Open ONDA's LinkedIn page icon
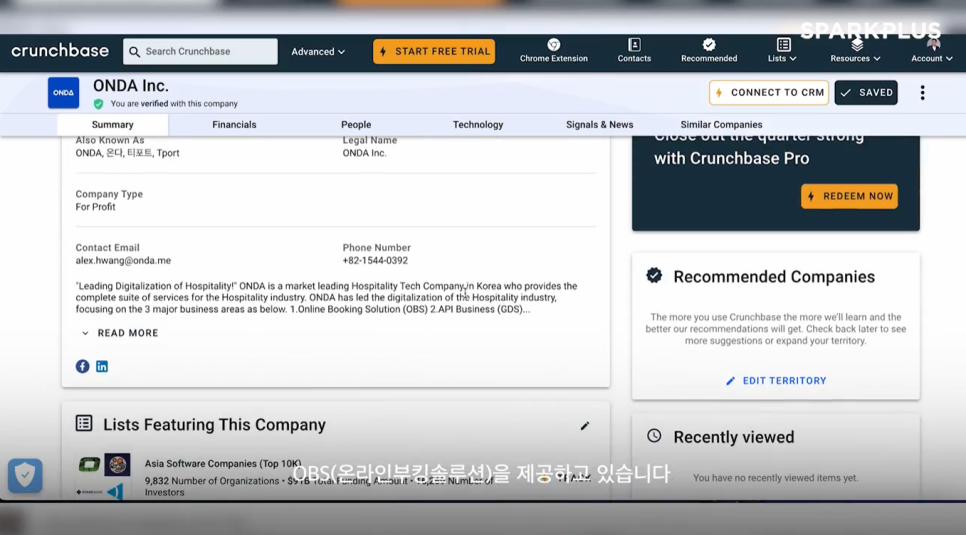Viewport: 966px width, 535px height. pyautogui.click(x=102, y=366)
